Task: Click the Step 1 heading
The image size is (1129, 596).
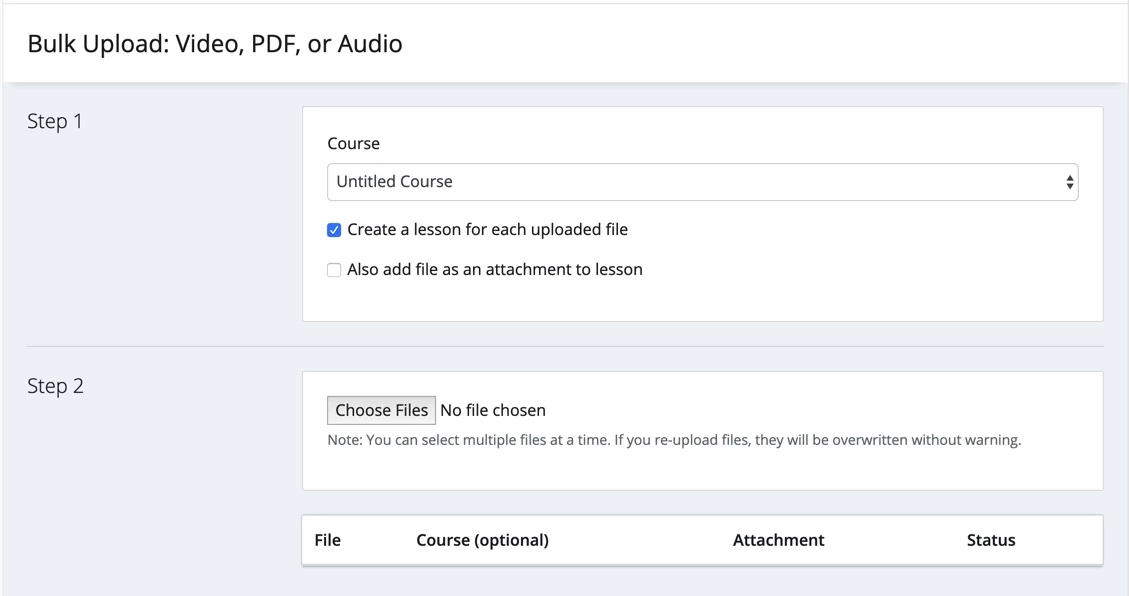Action: (55, 122)
